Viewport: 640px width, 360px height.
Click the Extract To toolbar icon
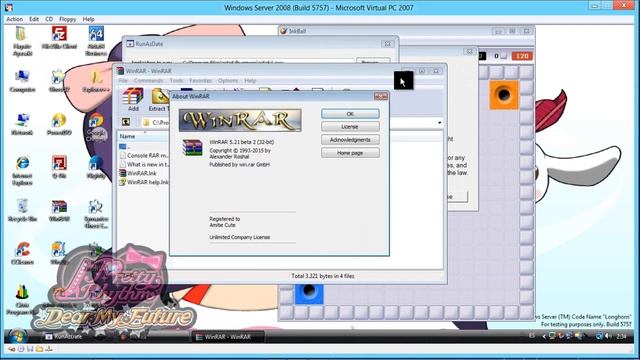[159, 99]
